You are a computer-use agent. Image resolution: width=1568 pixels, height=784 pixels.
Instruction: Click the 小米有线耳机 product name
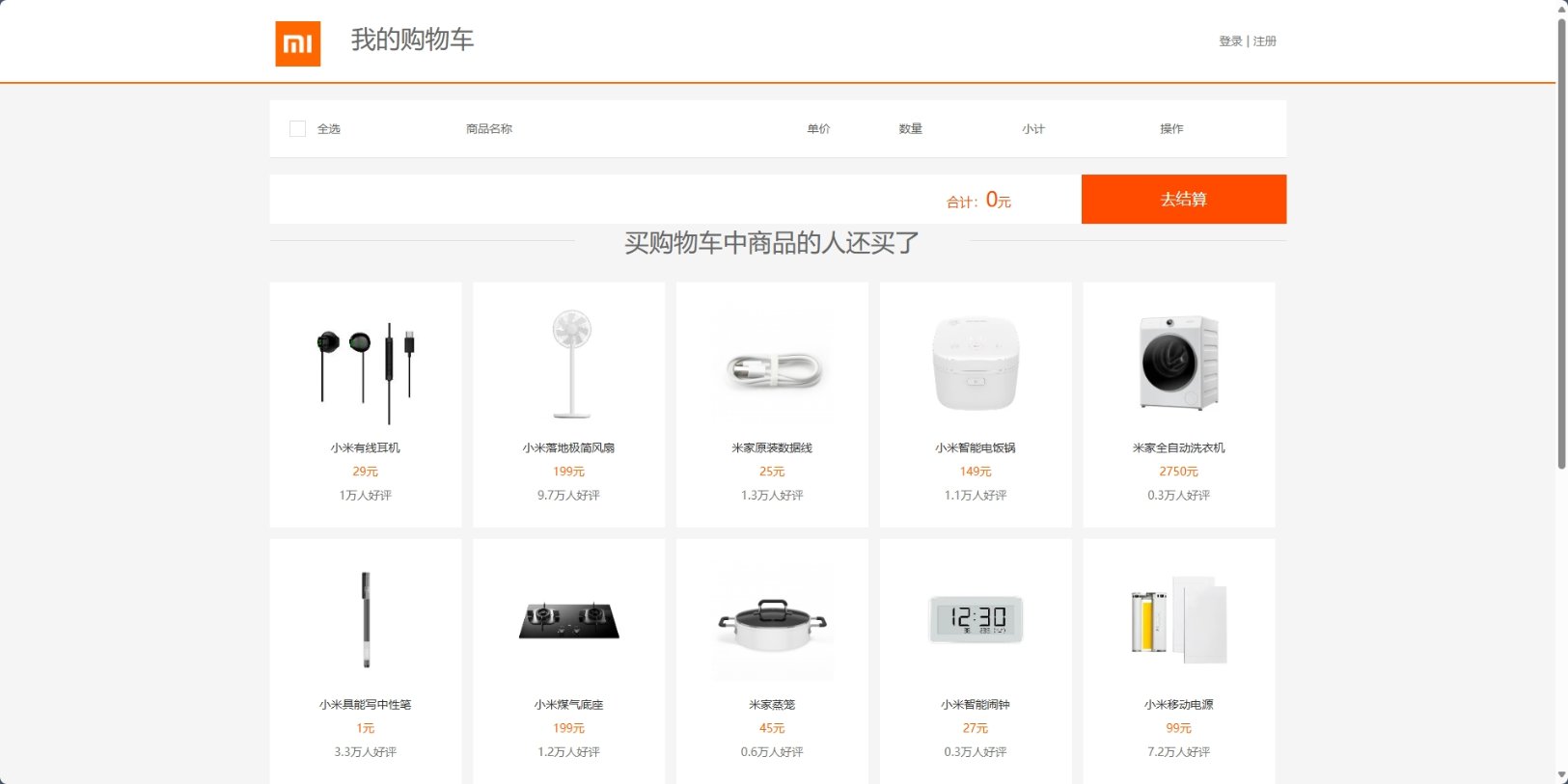click(x=366, y=447)
